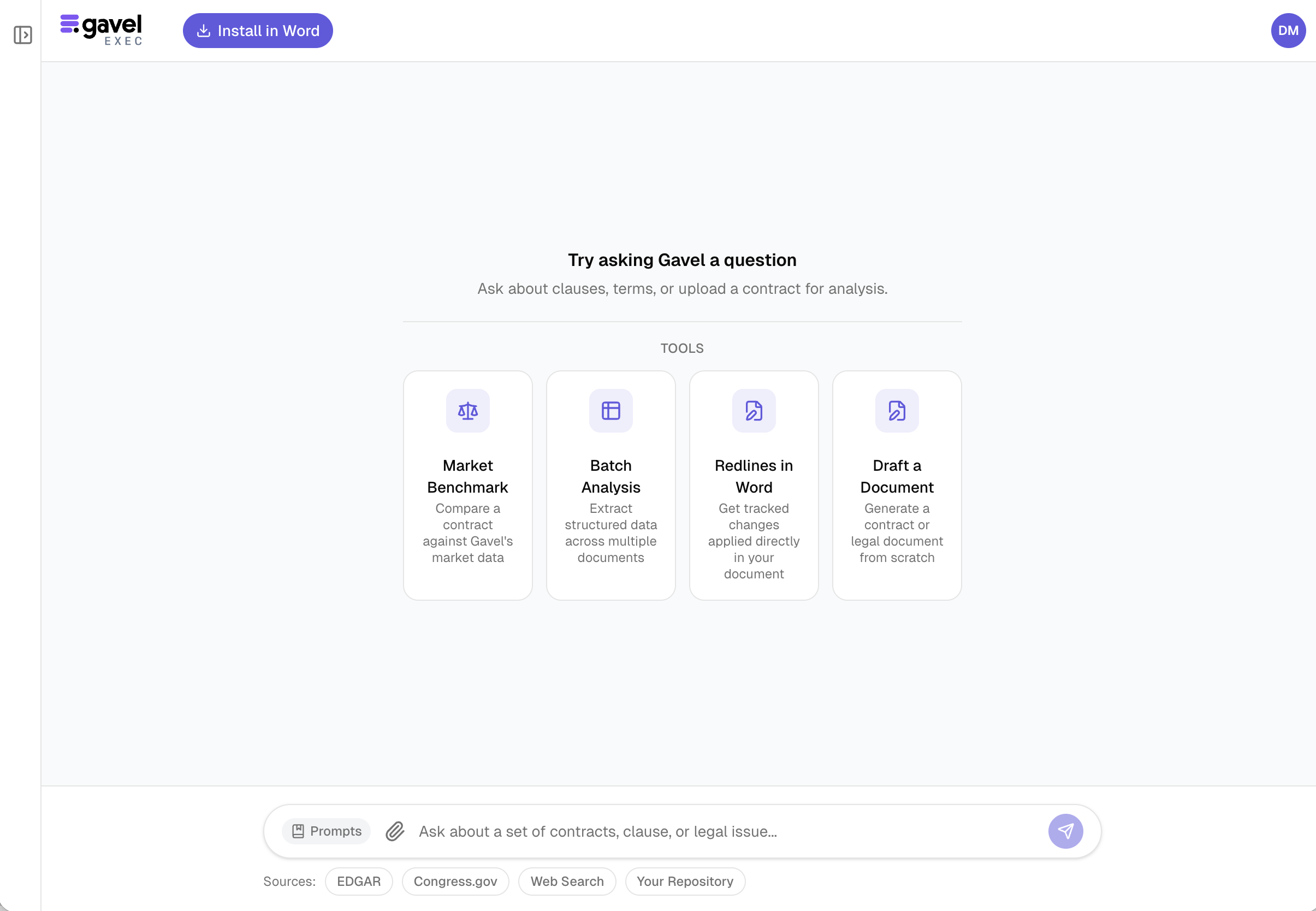Focus the question input field
The height and width of the screenshot is (911, 1316).
(725, 831)
